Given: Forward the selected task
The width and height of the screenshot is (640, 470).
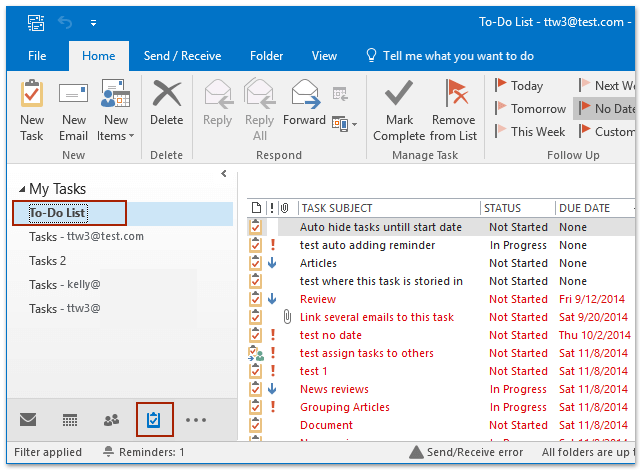Looking at the screenshot, I should 304,103.
